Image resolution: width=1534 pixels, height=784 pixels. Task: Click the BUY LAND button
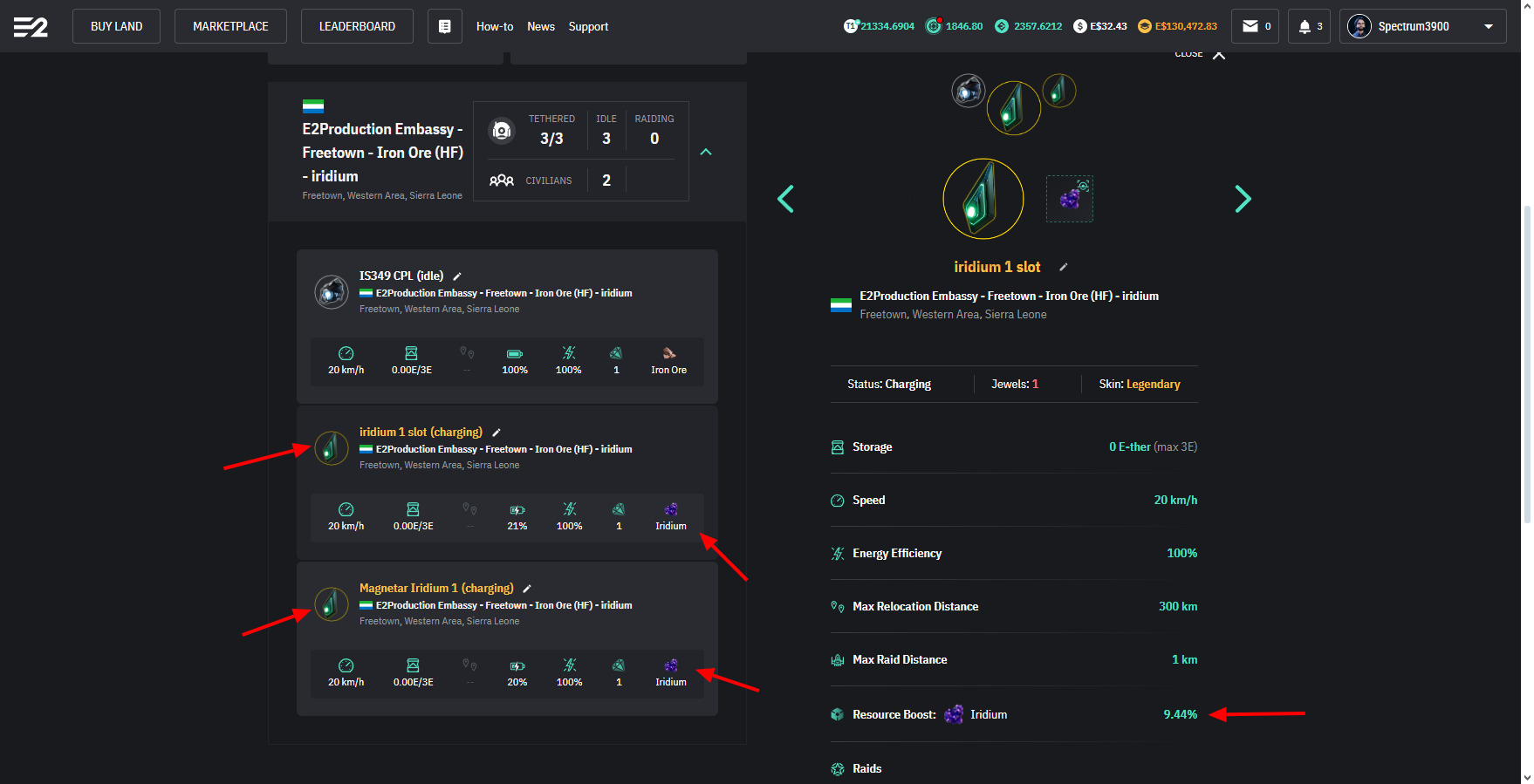(x=116, y=27)
